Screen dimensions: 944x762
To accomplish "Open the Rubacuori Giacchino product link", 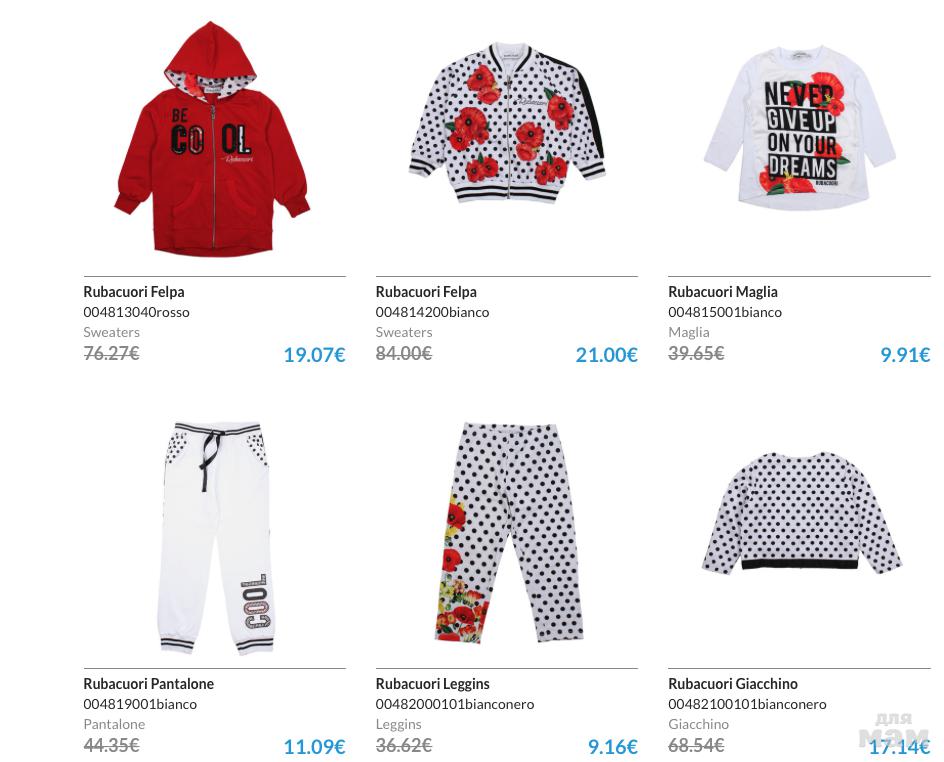I will pyautogui.click(x=733, y=684).
